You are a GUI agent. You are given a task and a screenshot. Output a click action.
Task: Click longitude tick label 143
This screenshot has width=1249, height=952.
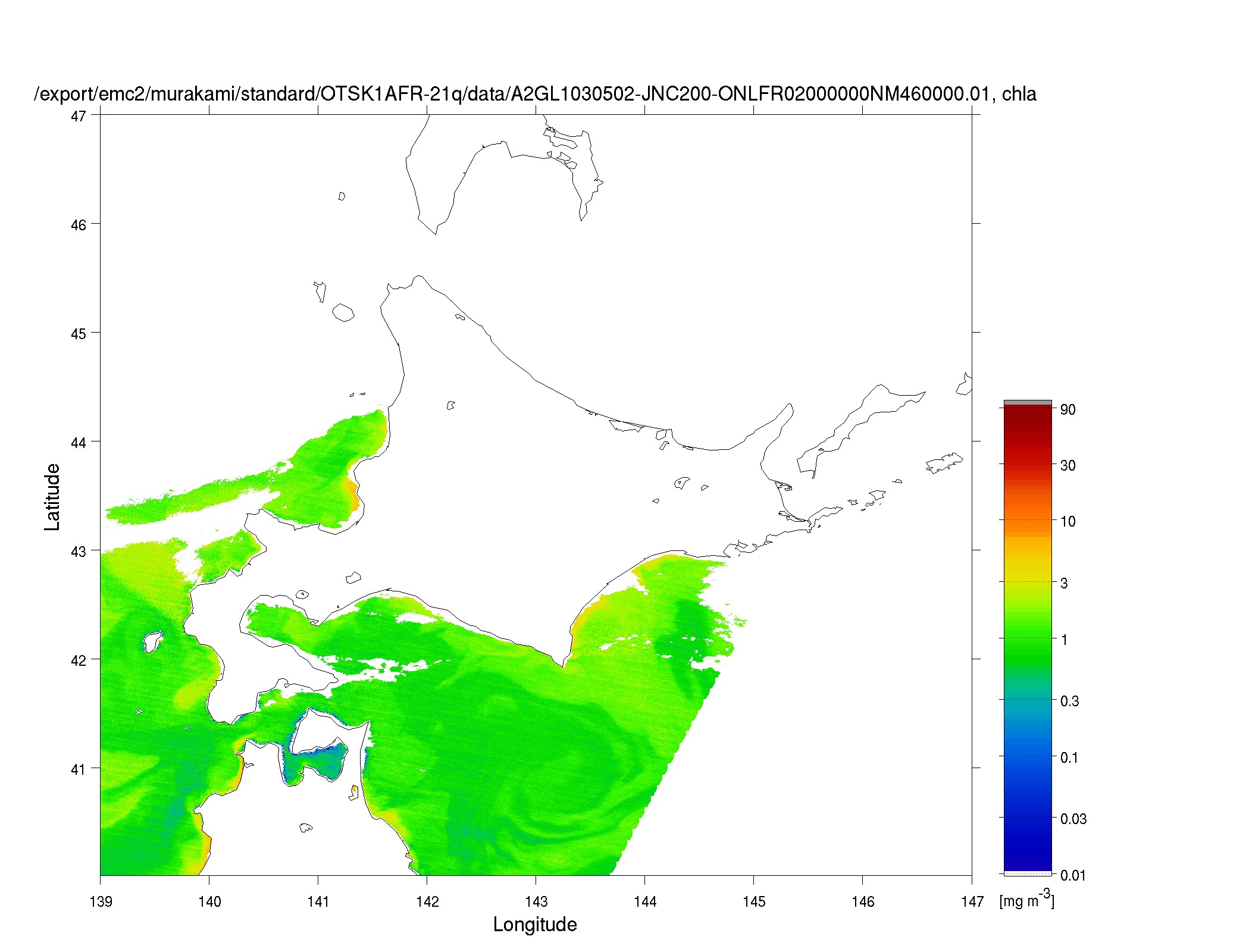tap(536, 901)
